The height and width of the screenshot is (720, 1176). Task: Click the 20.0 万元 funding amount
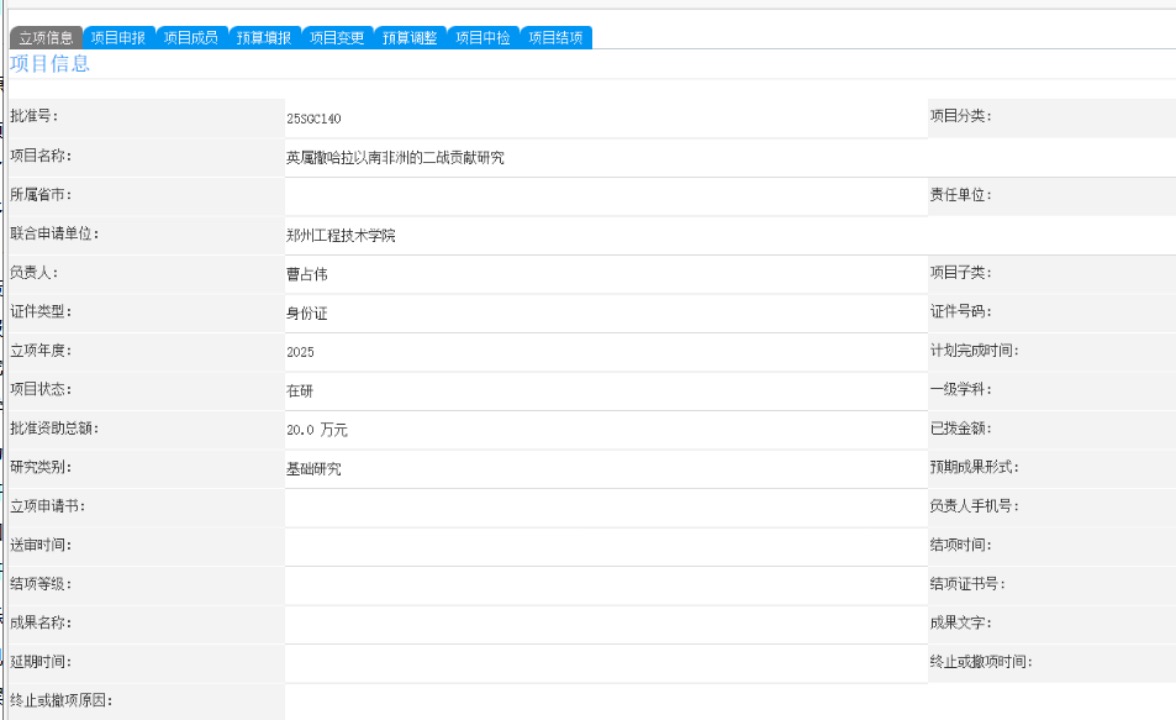tap(316, 430)
